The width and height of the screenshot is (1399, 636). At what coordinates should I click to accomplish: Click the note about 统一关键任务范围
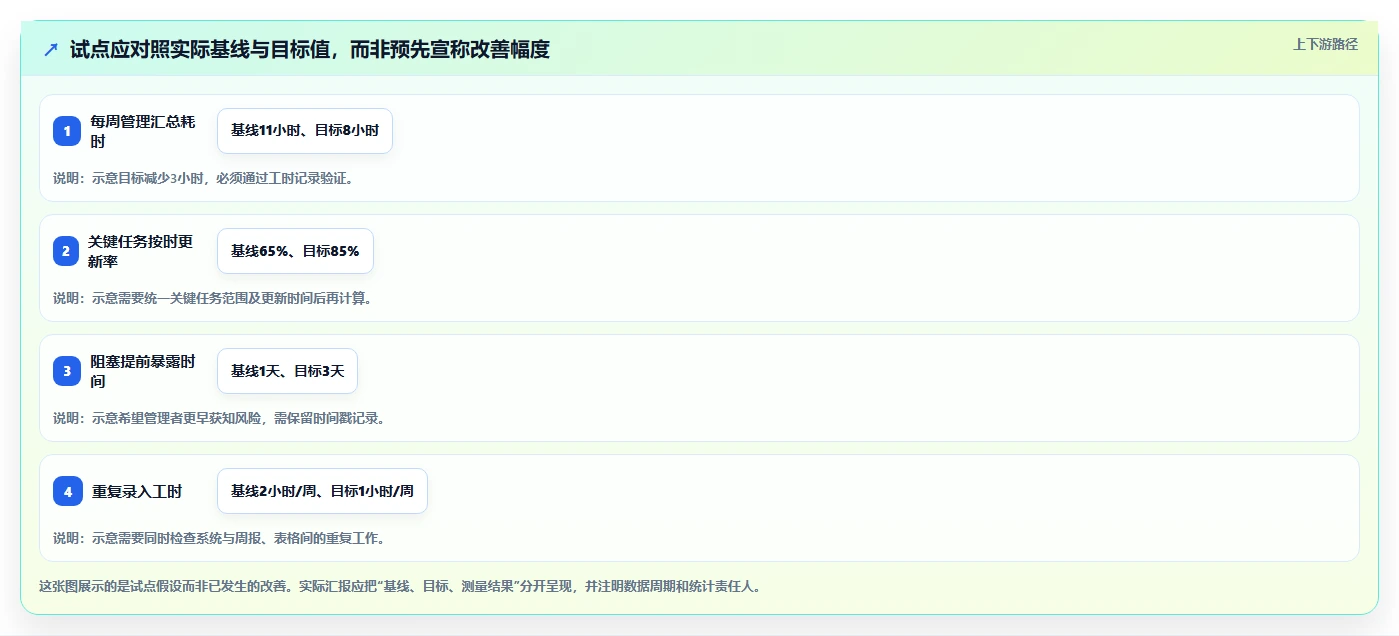click(212, 298)
